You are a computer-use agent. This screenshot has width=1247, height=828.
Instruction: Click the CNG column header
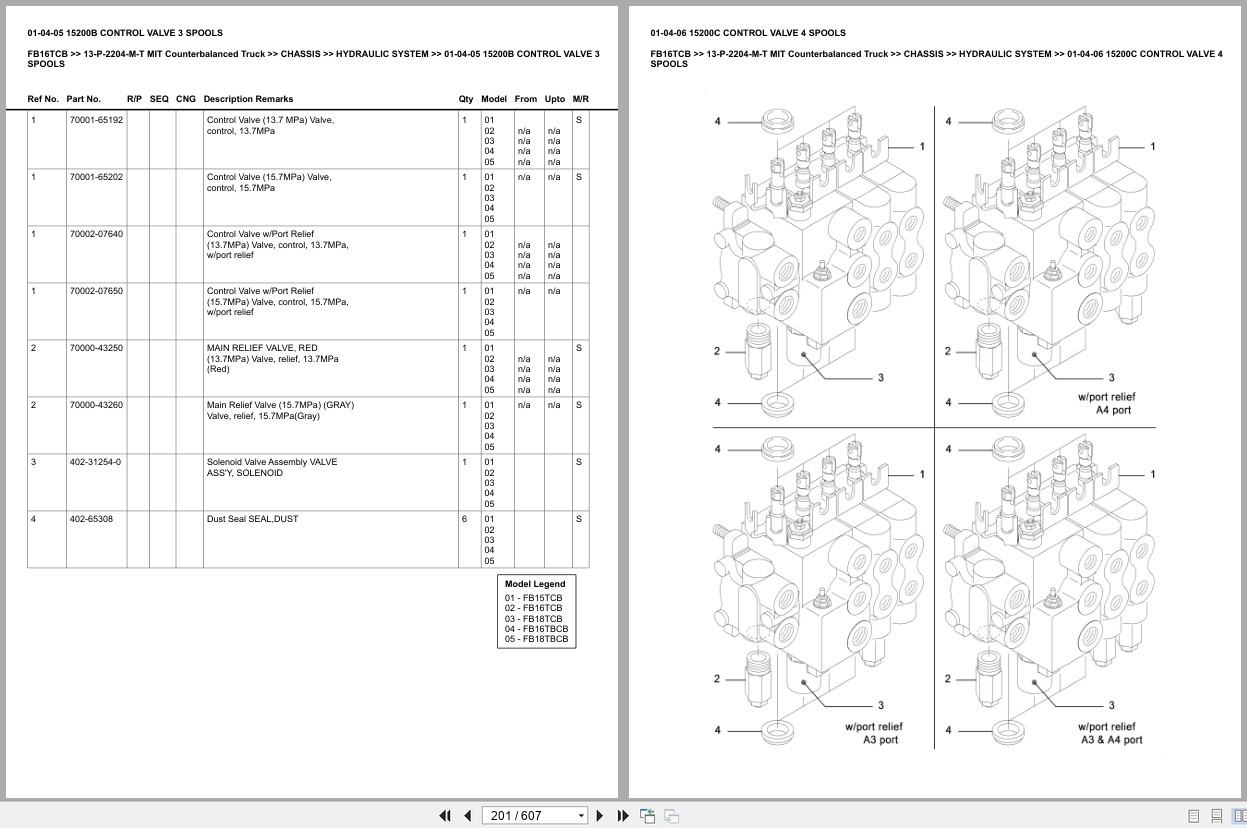pyautogui.click(x=186, y=99)
